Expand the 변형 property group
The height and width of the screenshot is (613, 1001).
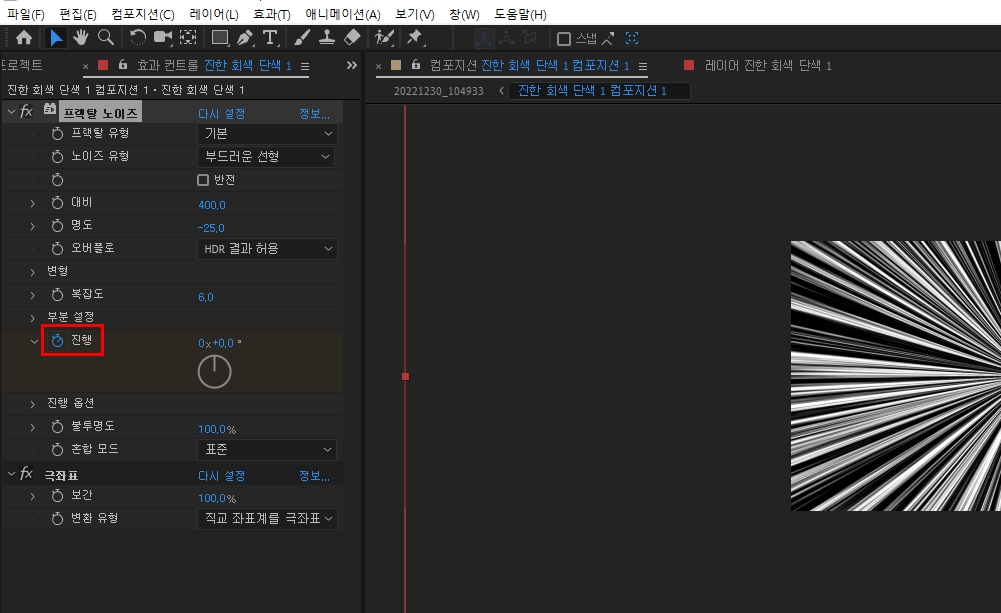[x=33, y=272]
